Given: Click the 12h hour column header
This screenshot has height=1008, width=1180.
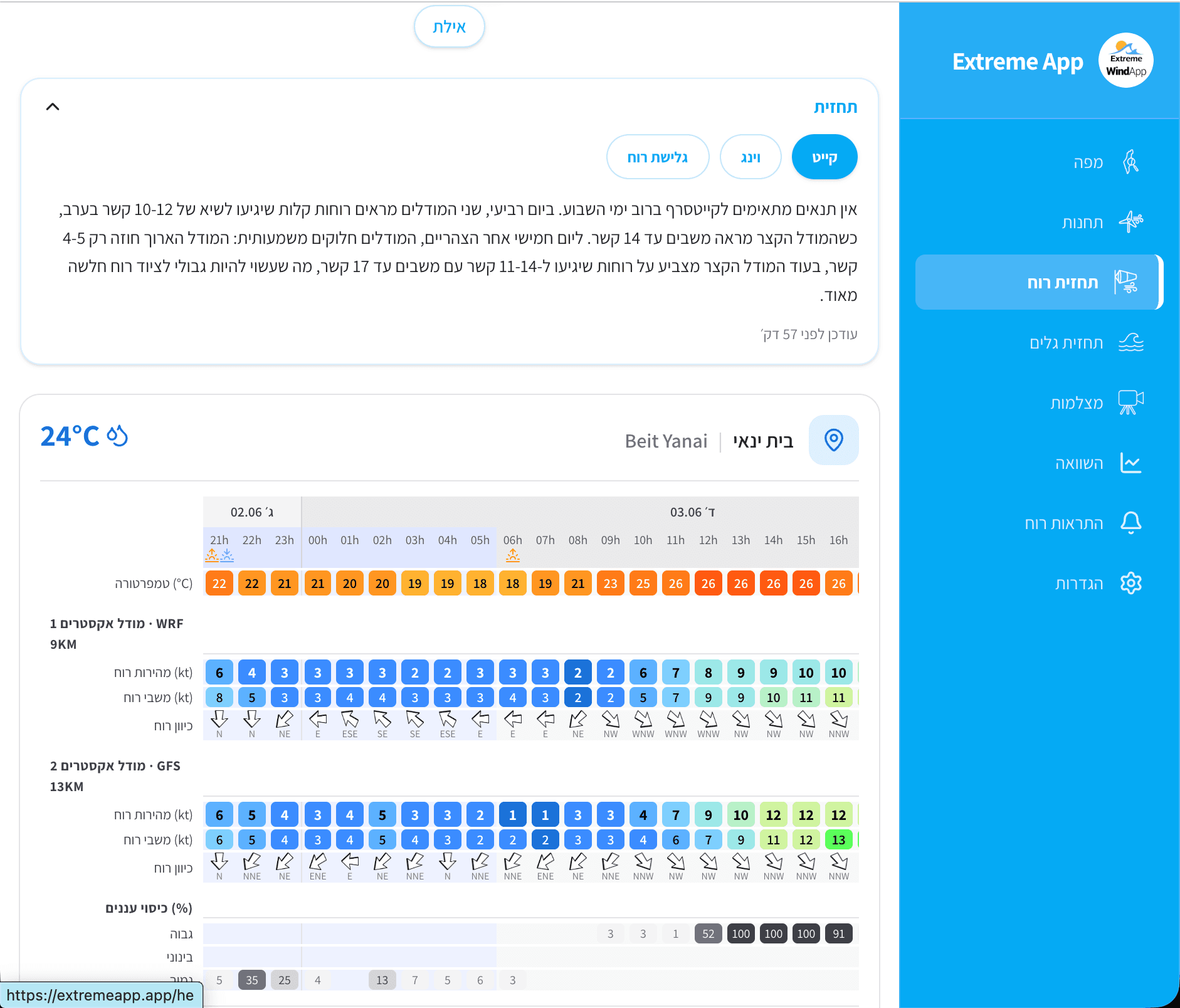Looking at the screenshot, I should 709,540.
